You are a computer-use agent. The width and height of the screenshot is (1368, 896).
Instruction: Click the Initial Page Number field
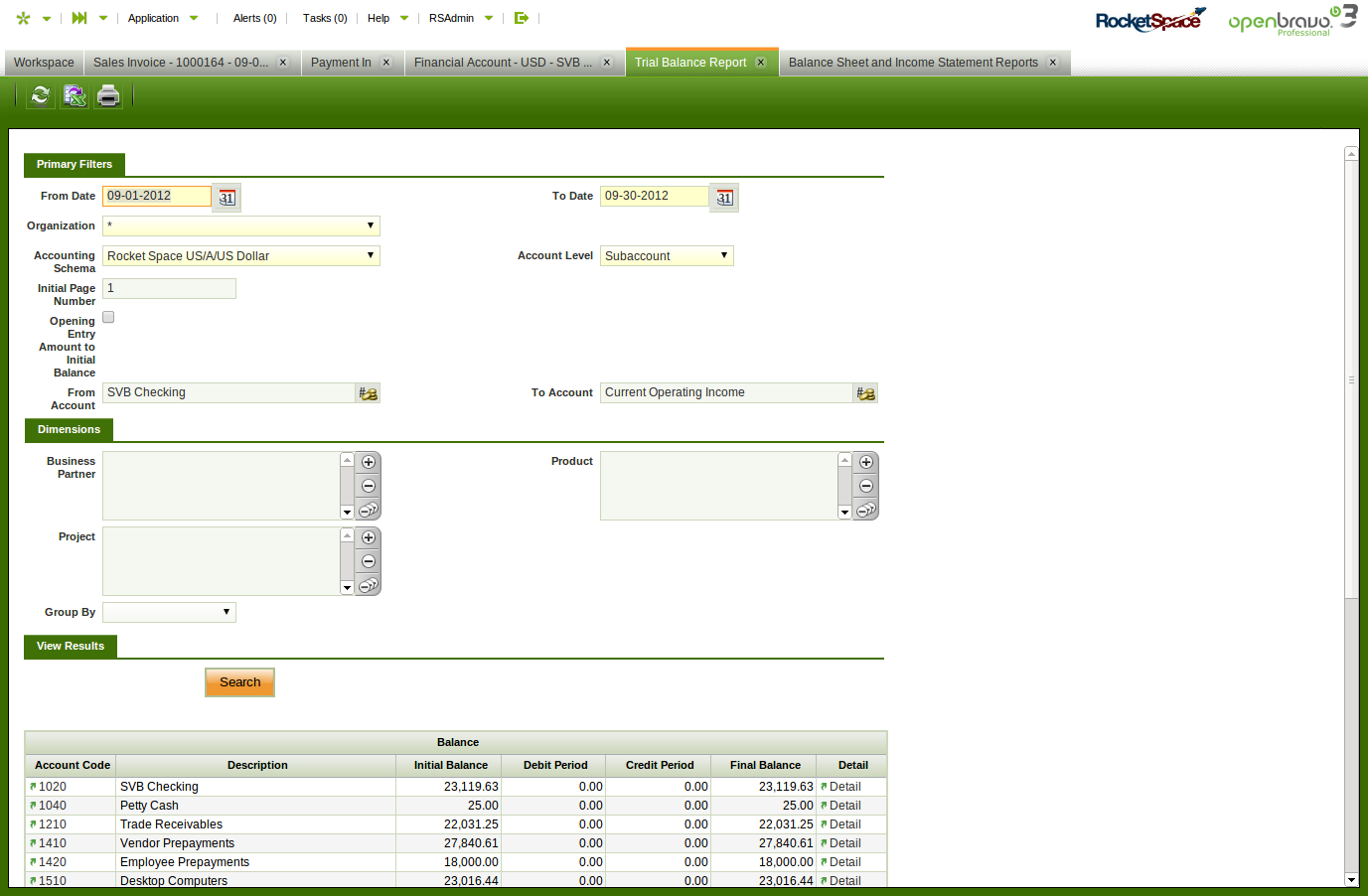(x=169, y=288)
